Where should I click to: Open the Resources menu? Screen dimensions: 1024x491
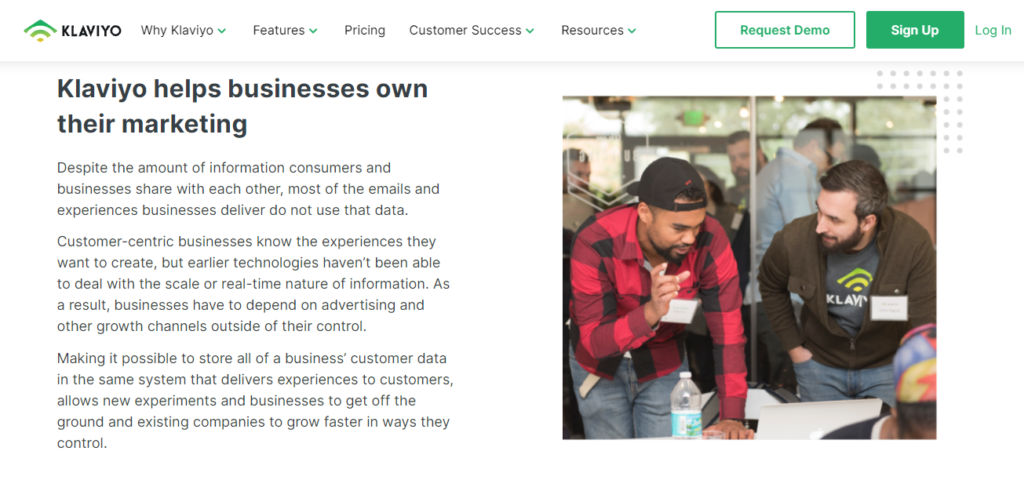(x=592, y=30)
